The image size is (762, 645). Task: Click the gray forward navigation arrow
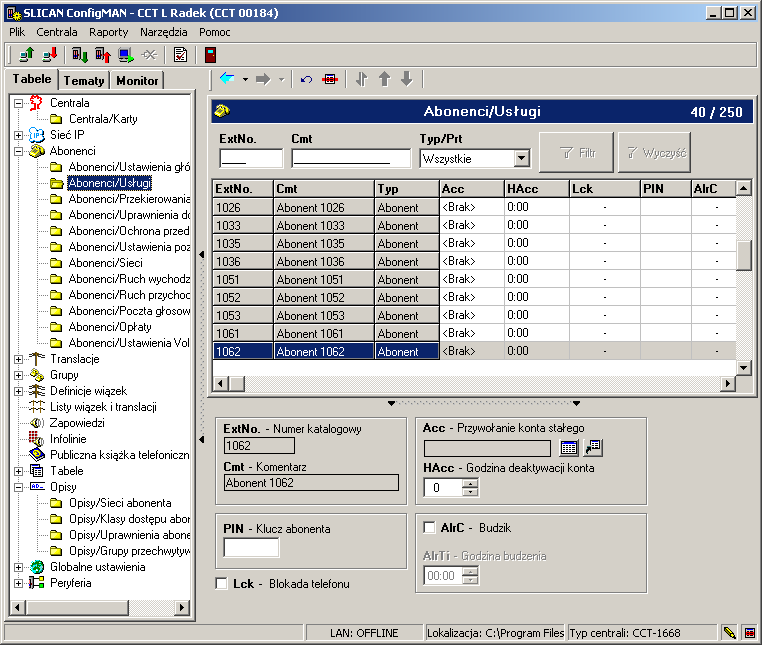263,79
